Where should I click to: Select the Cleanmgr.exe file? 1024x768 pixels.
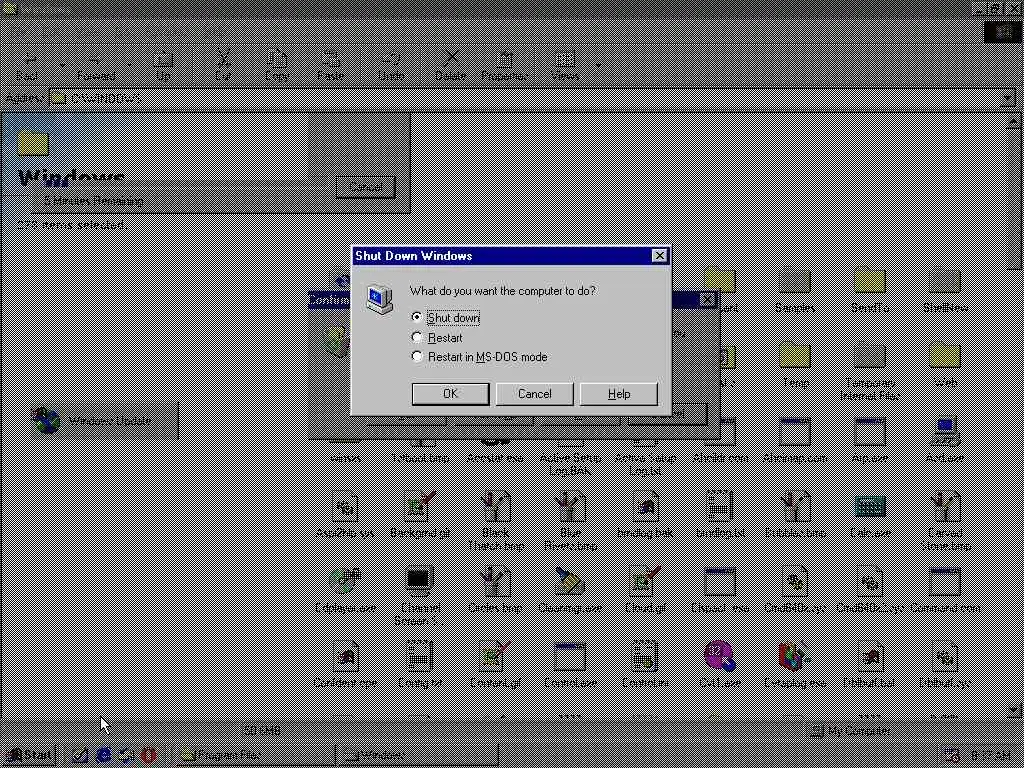coord(570,591)
